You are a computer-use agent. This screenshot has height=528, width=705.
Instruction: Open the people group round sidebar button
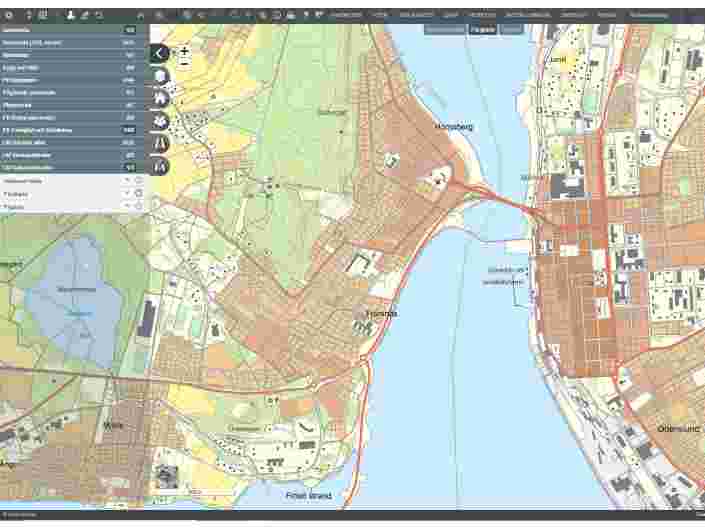(x=160, y=120)
